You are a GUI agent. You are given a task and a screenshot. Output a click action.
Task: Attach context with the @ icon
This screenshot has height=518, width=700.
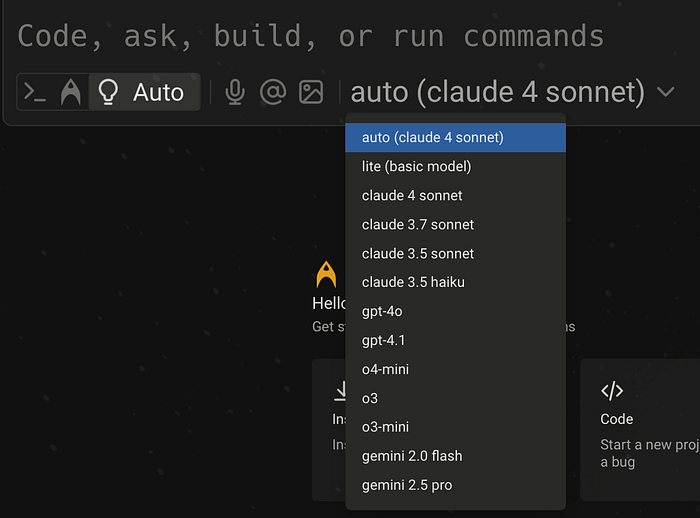pos(273,92)
